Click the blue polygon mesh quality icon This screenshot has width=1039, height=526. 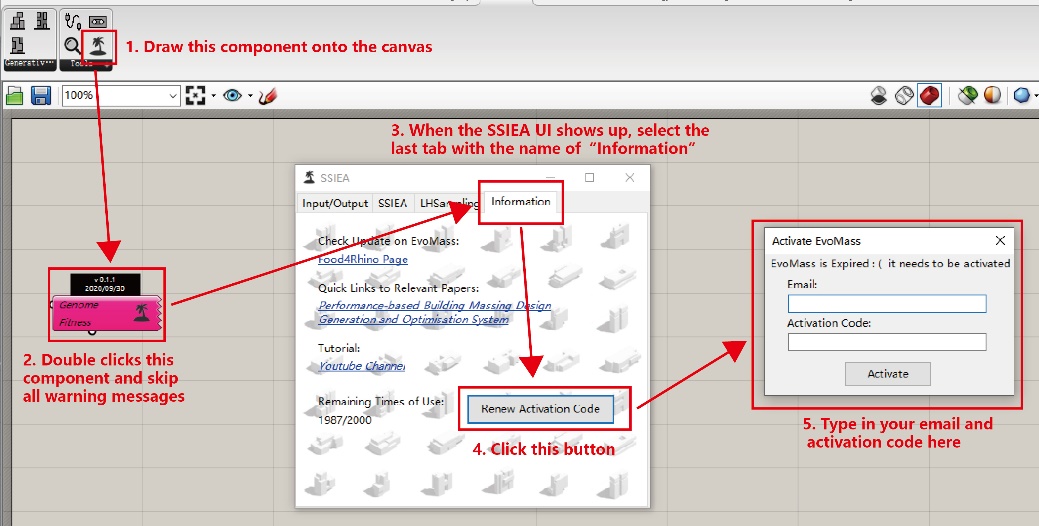1022,96
